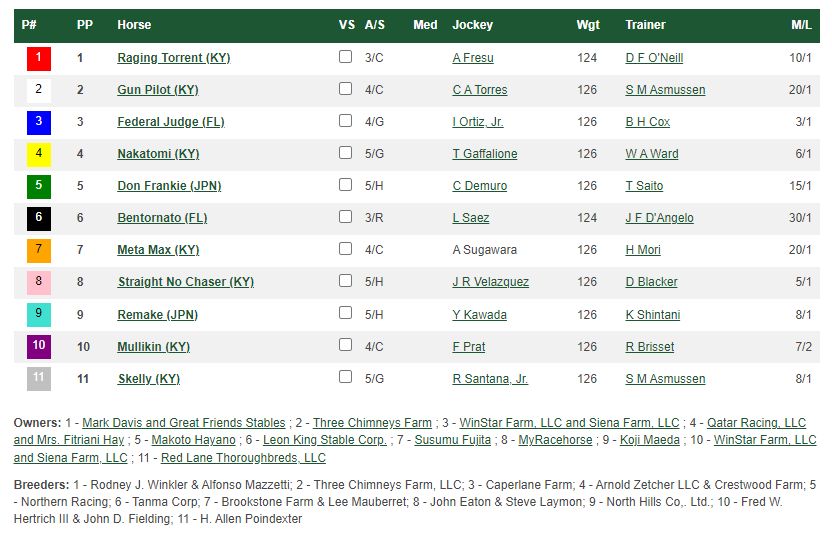Open owner Three Chimneys Farm link

click(372, 423)
